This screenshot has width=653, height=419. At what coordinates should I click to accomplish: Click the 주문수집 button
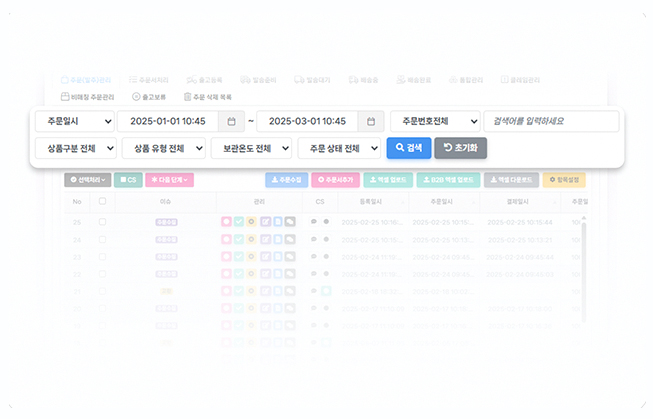point(287,180)
